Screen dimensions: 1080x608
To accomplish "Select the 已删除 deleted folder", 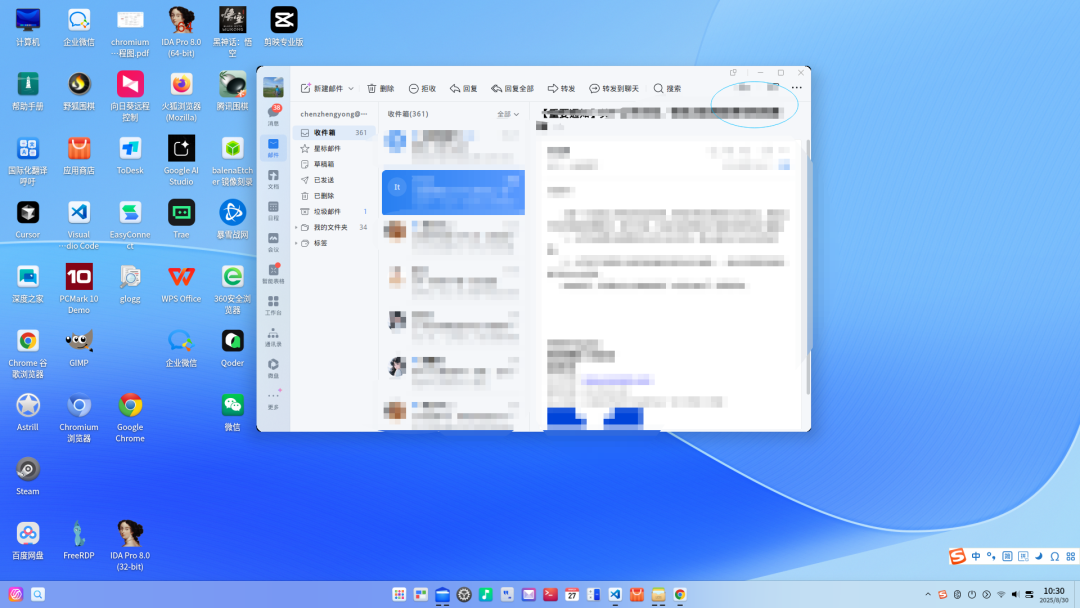I will [x=334, y=196].
